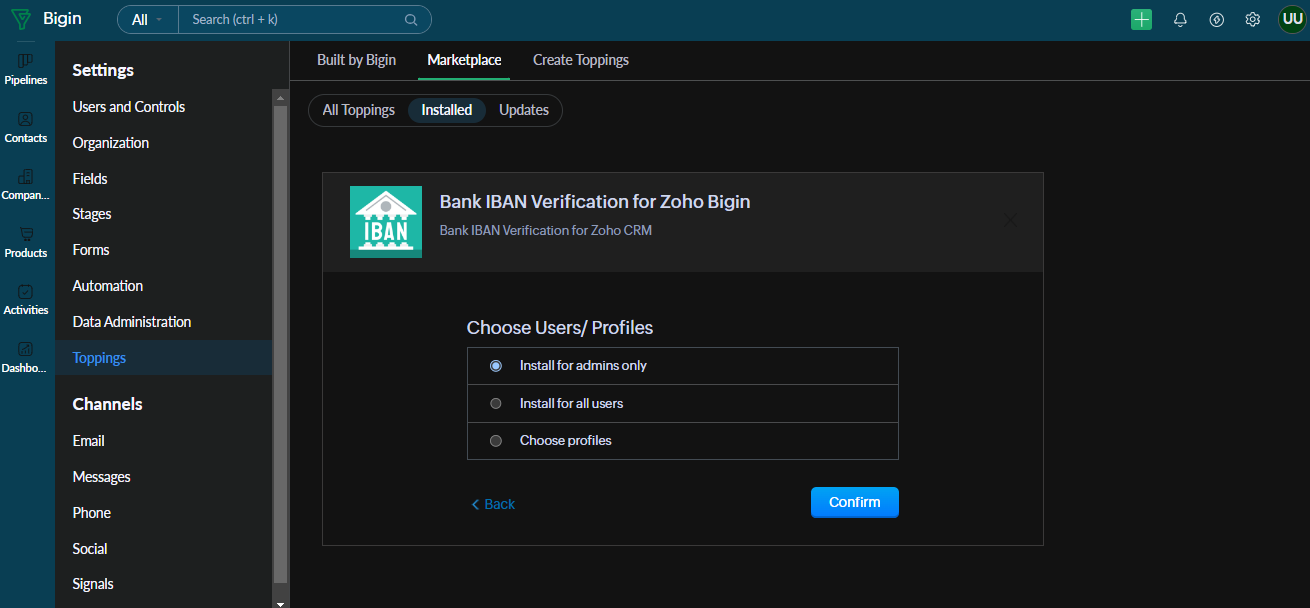Viewport: 1310px width, 608px height.
Task: Open Users and Controls settings
Action: click(x=129, y=107)
